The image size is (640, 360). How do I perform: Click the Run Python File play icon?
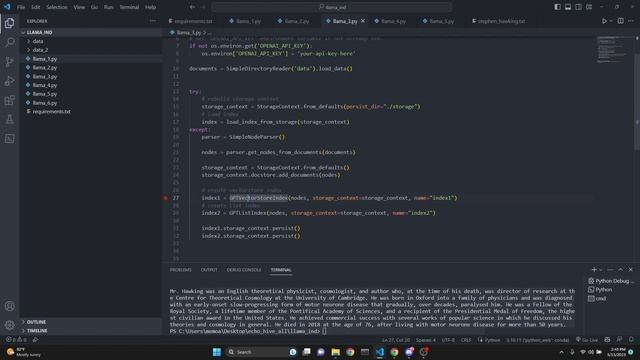604,21
